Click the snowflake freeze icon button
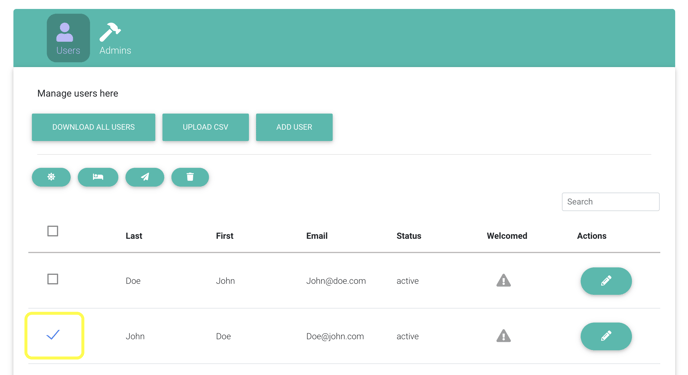The height and width of the screenshot is (375, 688). pos(51,177)
